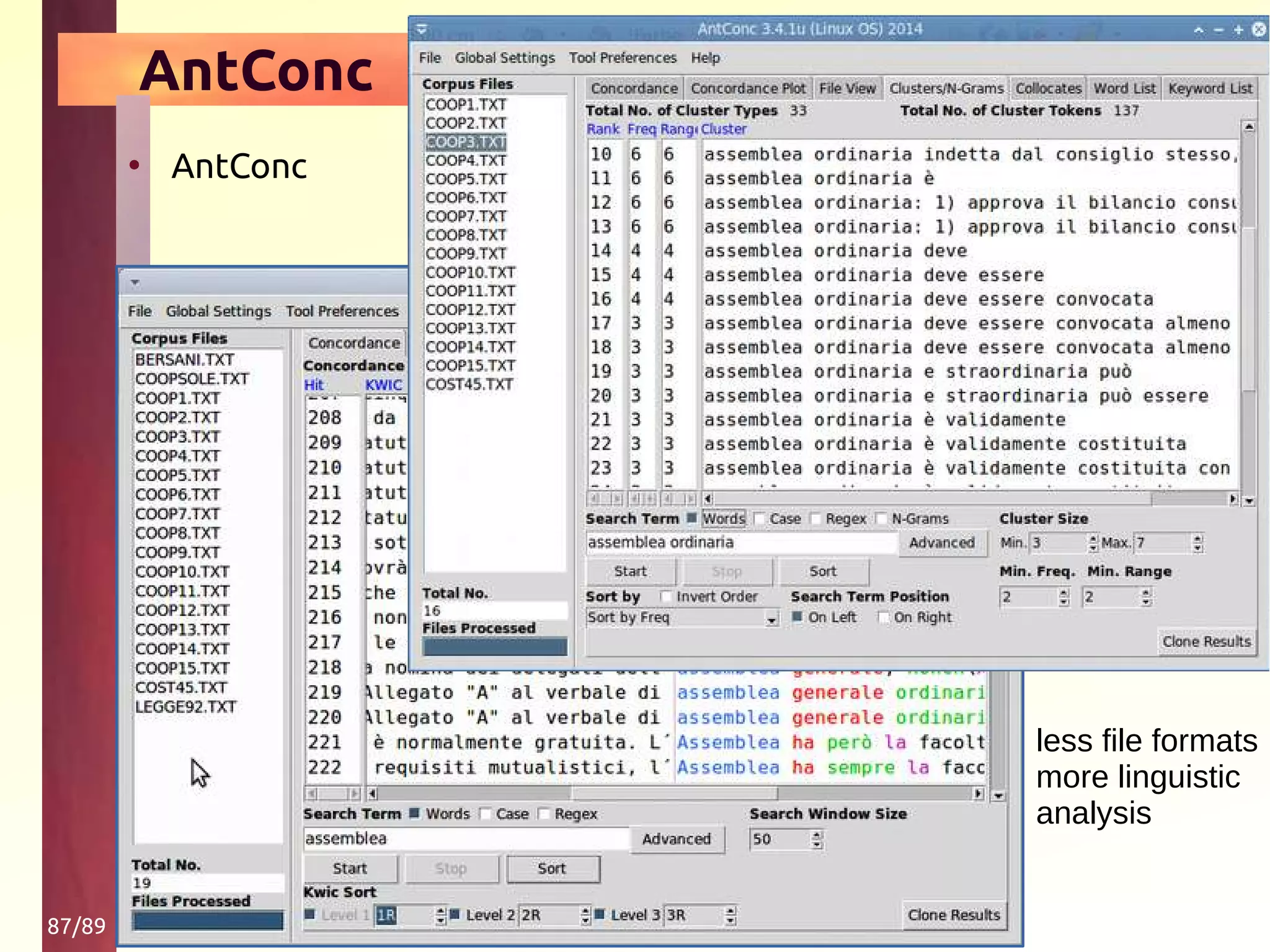Click the Start button in Clusters tool
Screen dimensions: 1270x952
point(630,571)
